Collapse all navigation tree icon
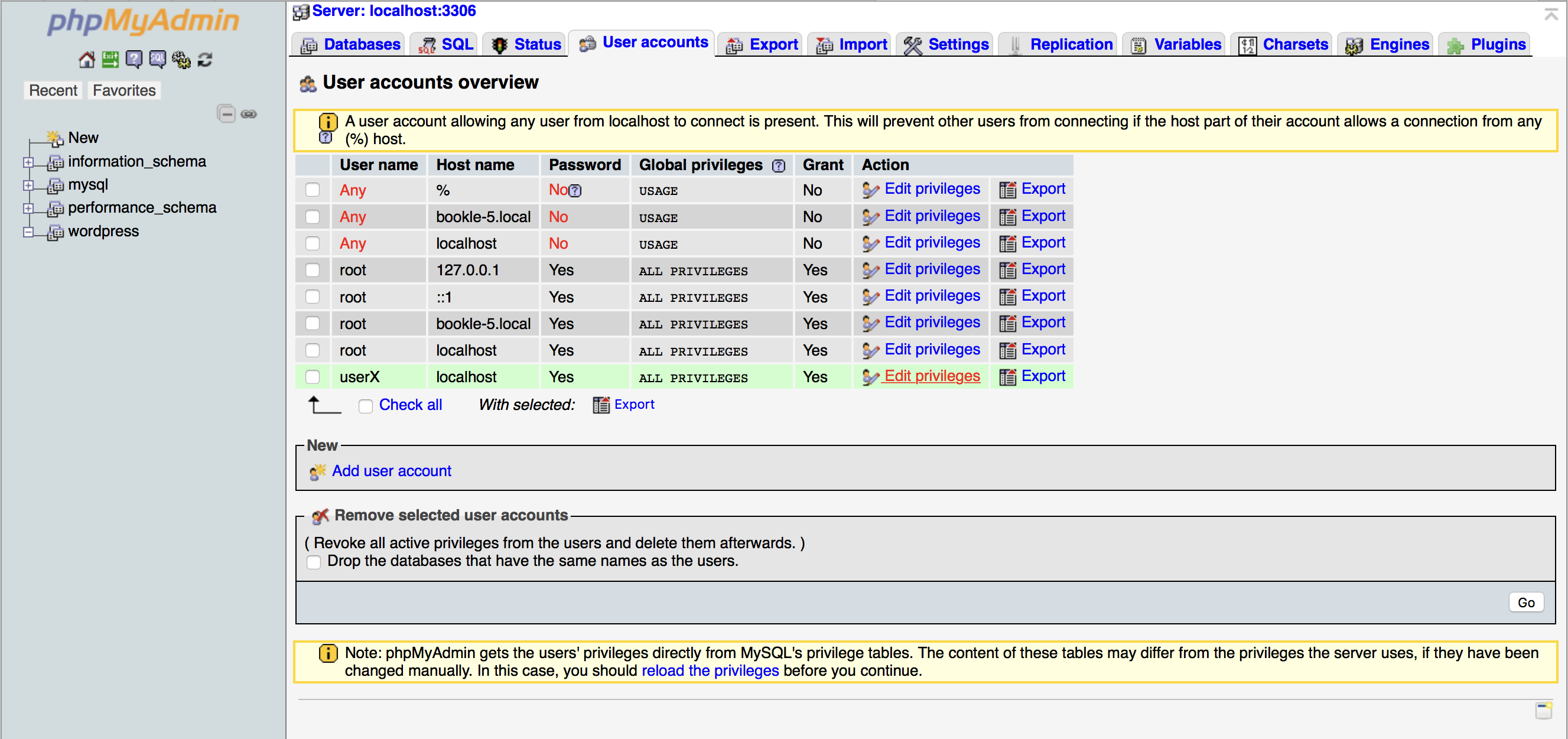Screen dimensions: 1568x739 coord(226,114)
